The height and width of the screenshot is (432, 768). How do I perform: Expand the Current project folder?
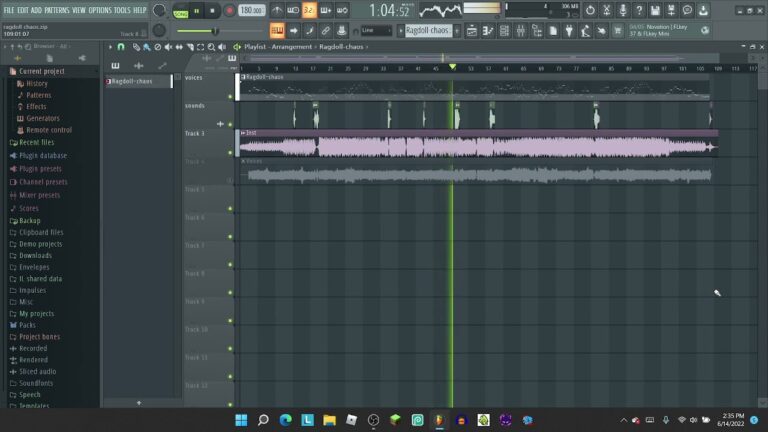tap(42, 72)
